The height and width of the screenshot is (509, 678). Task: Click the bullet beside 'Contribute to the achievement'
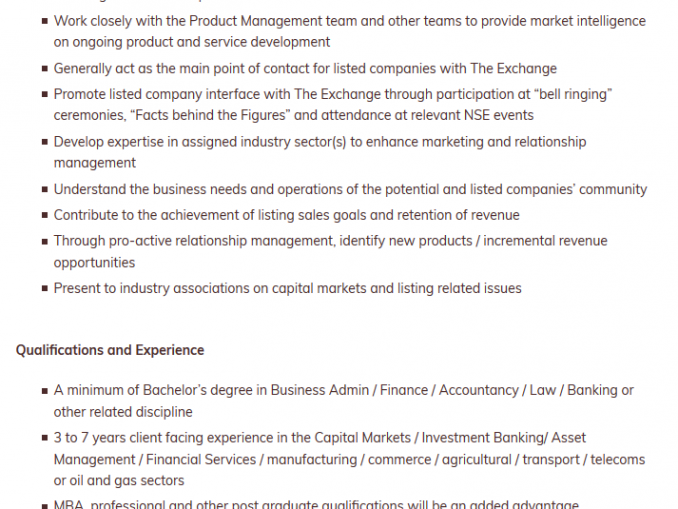point(45,215)
